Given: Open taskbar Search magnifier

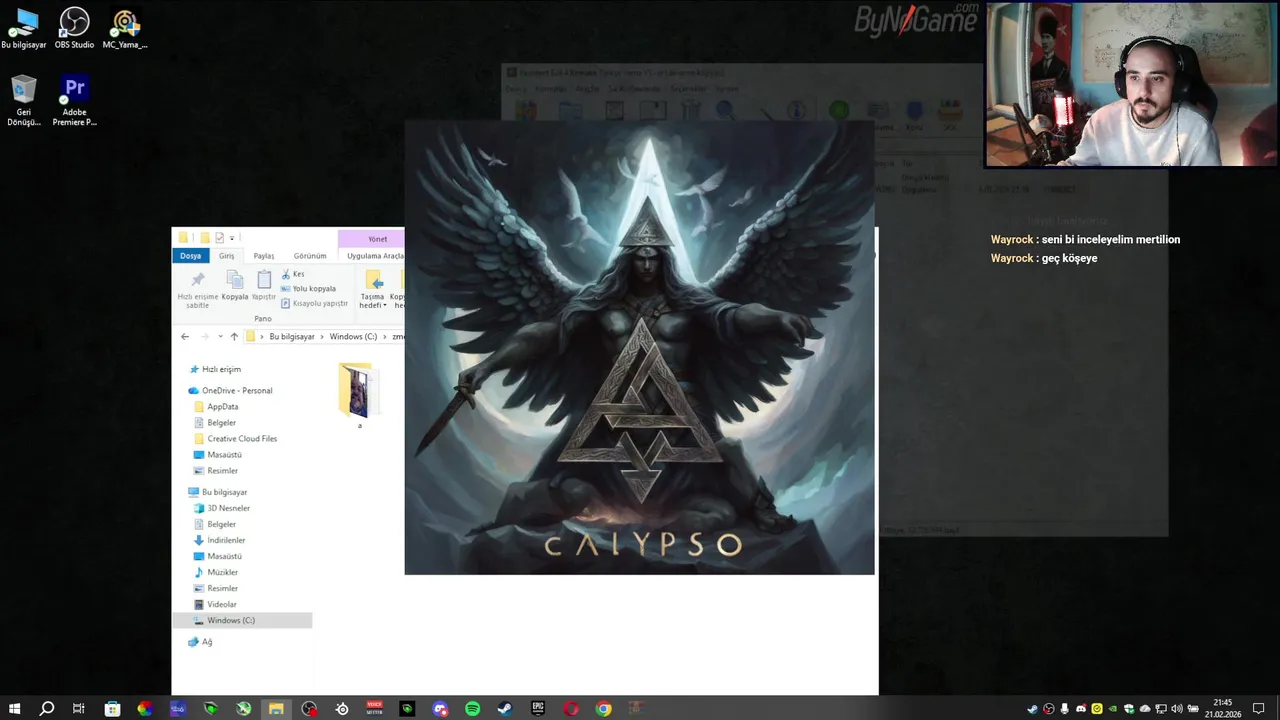Looking at the screenshot, I should (x=46, y=709).
